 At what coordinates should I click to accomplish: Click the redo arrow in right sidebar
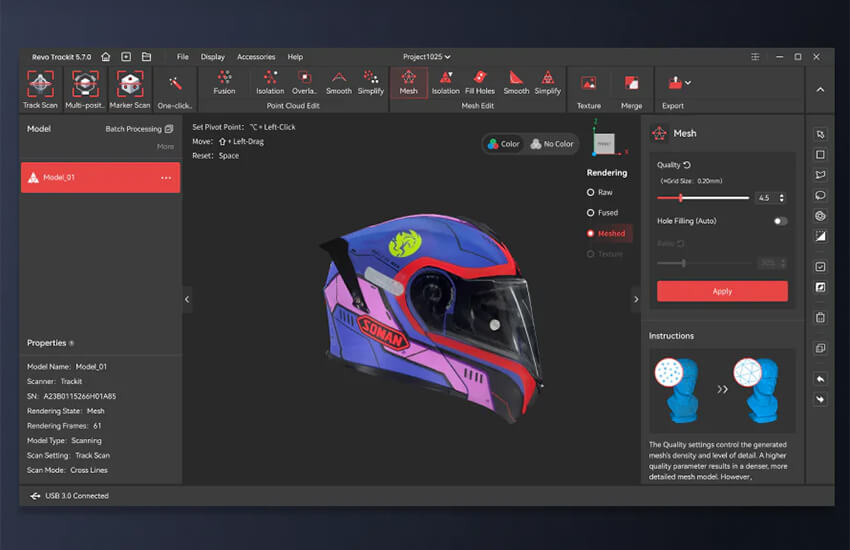820,399
